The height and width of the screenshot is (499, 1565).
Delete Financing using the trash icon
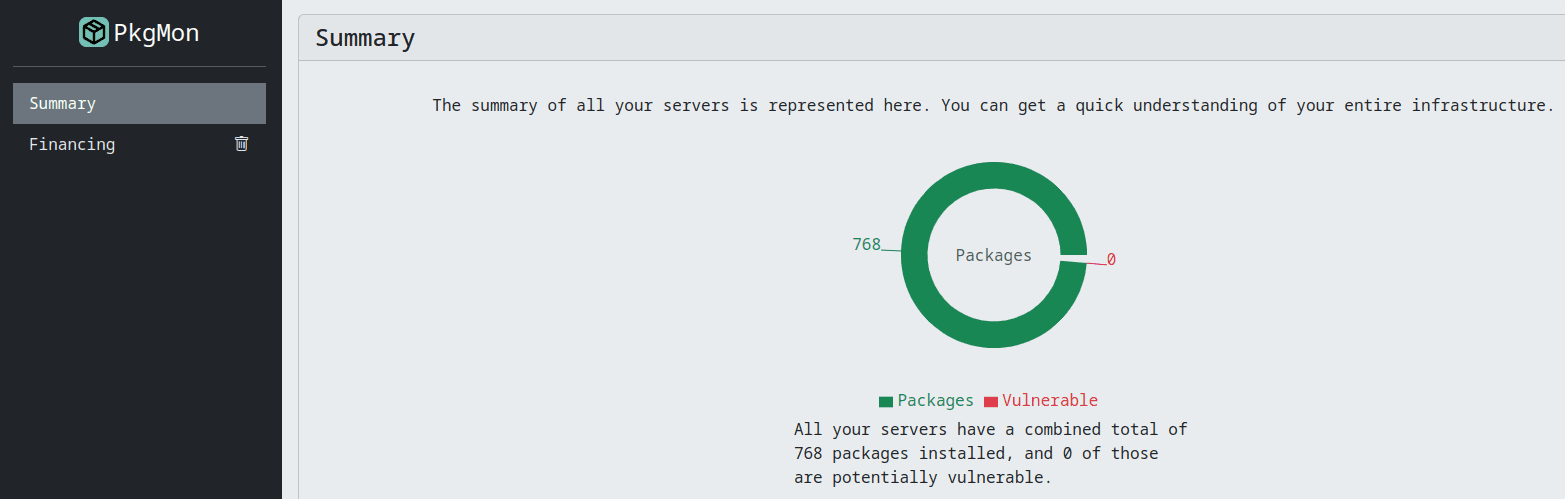(x=241, y=144)
